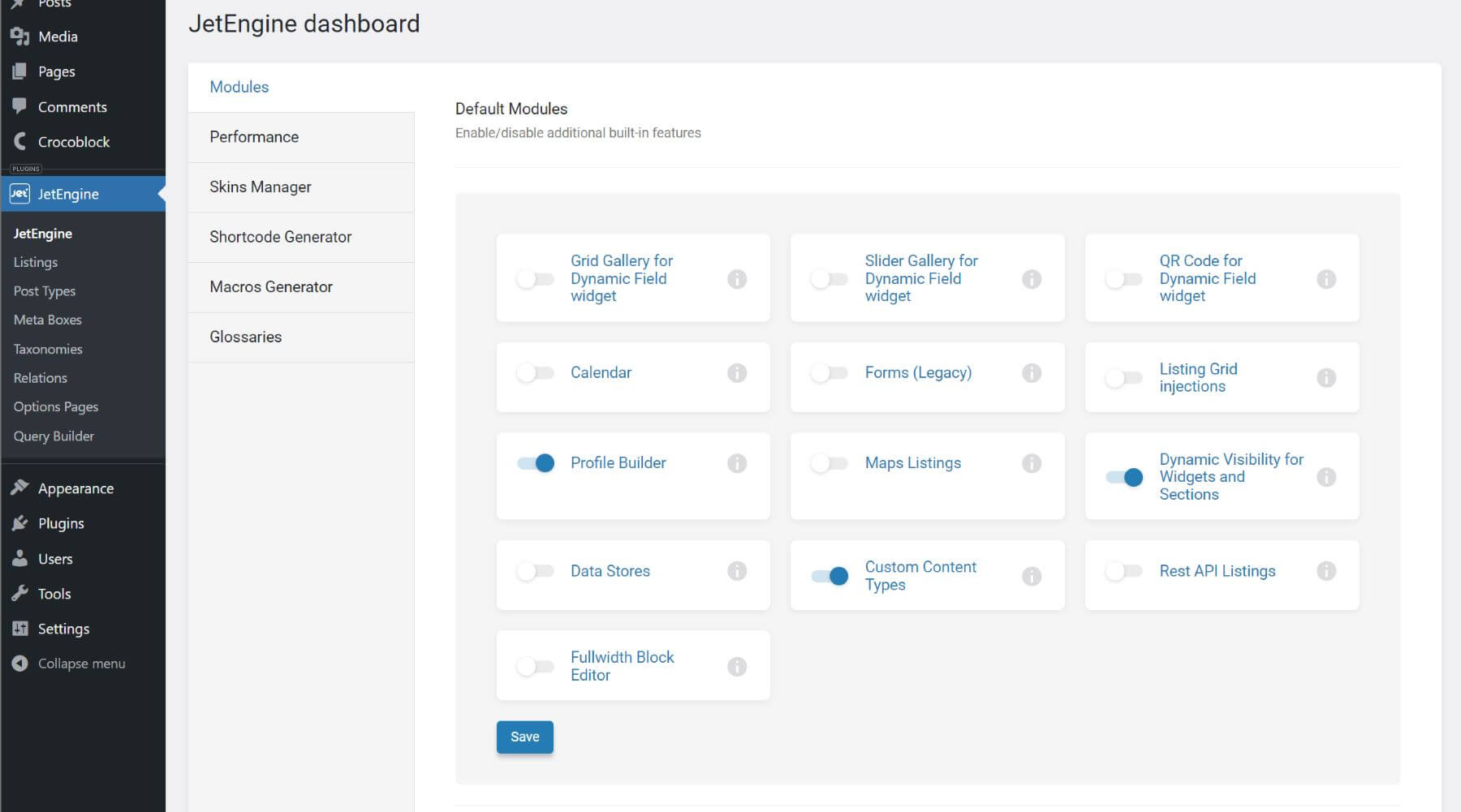
Task: Disable the Profile Builder toggle
Action: tap(536, 463)
